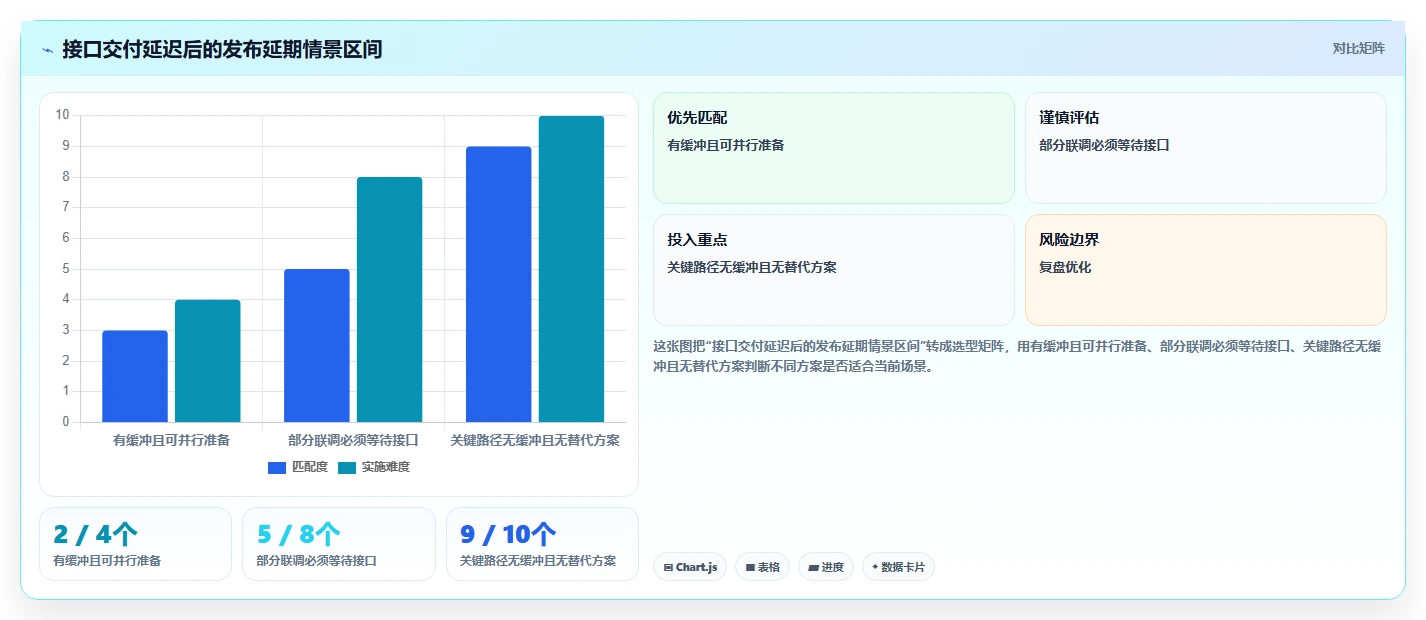Open the 优先匹配 matrix card
Screen dimensions: 1426x620
click(x=834, y=148)
